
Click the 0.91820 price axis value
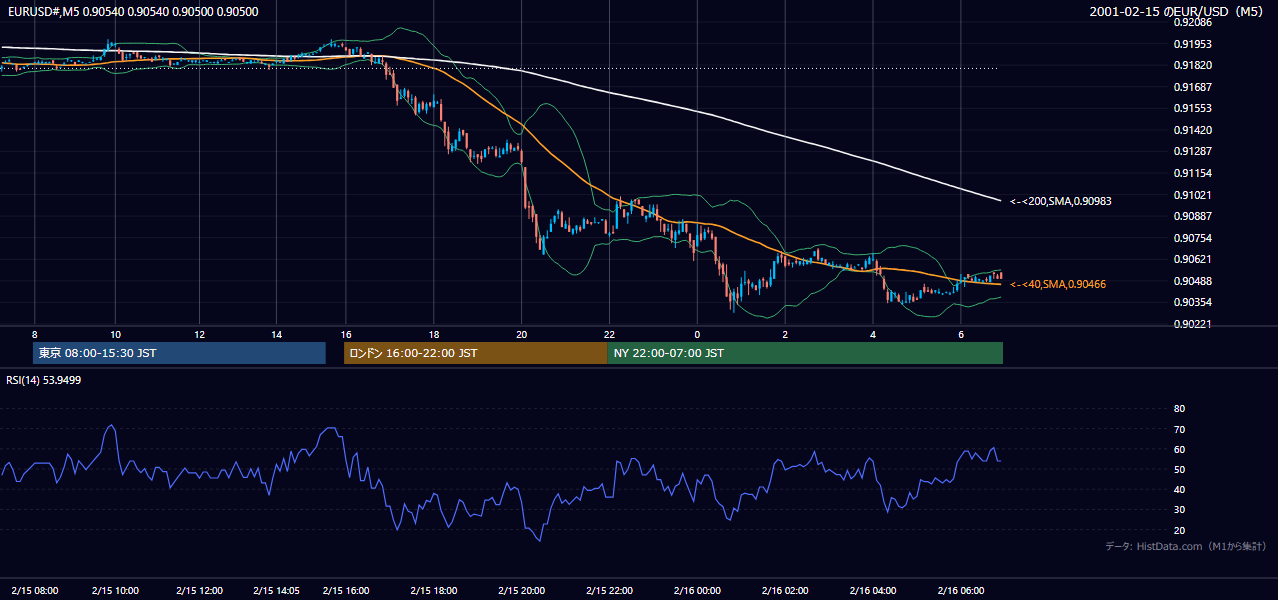(1192, 65)
